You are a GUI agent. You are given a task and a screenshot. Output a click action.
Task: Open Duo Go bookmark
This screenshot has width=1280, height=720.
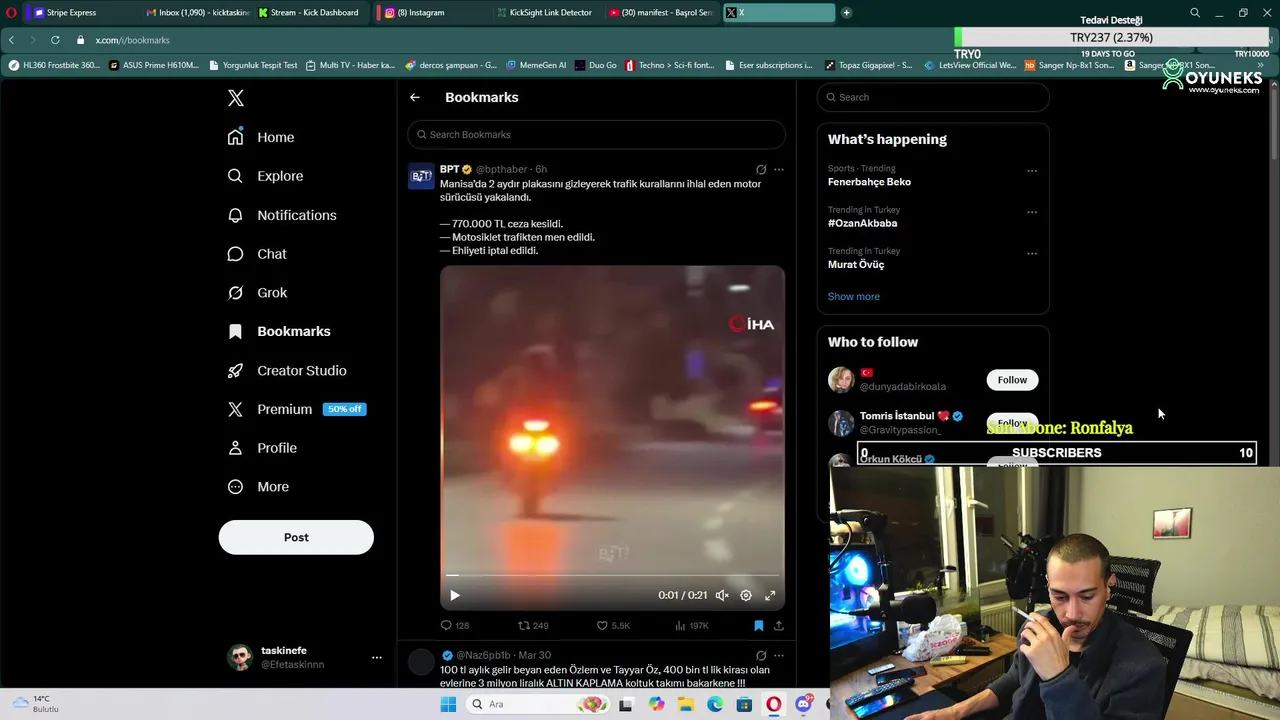coord(596,65)
